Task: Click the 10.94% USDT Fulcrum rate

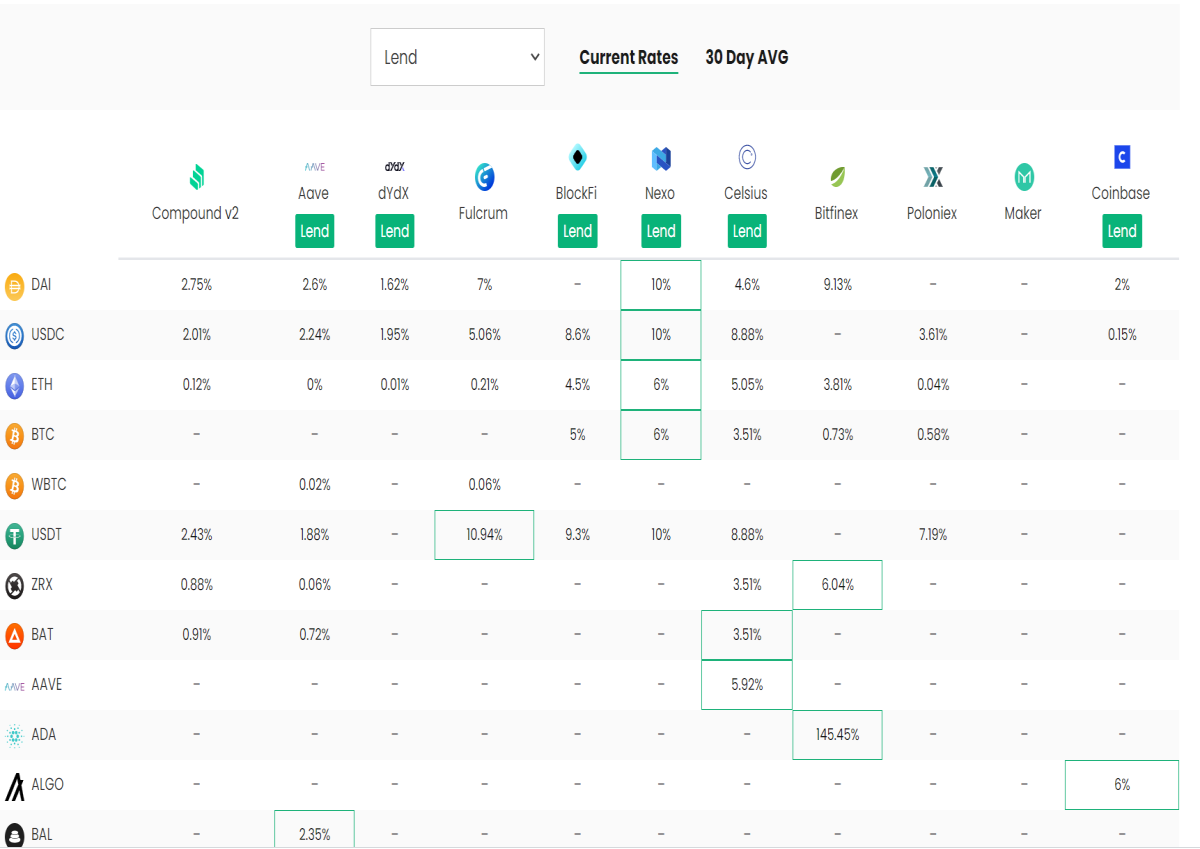Action: [x=484, y=535]
